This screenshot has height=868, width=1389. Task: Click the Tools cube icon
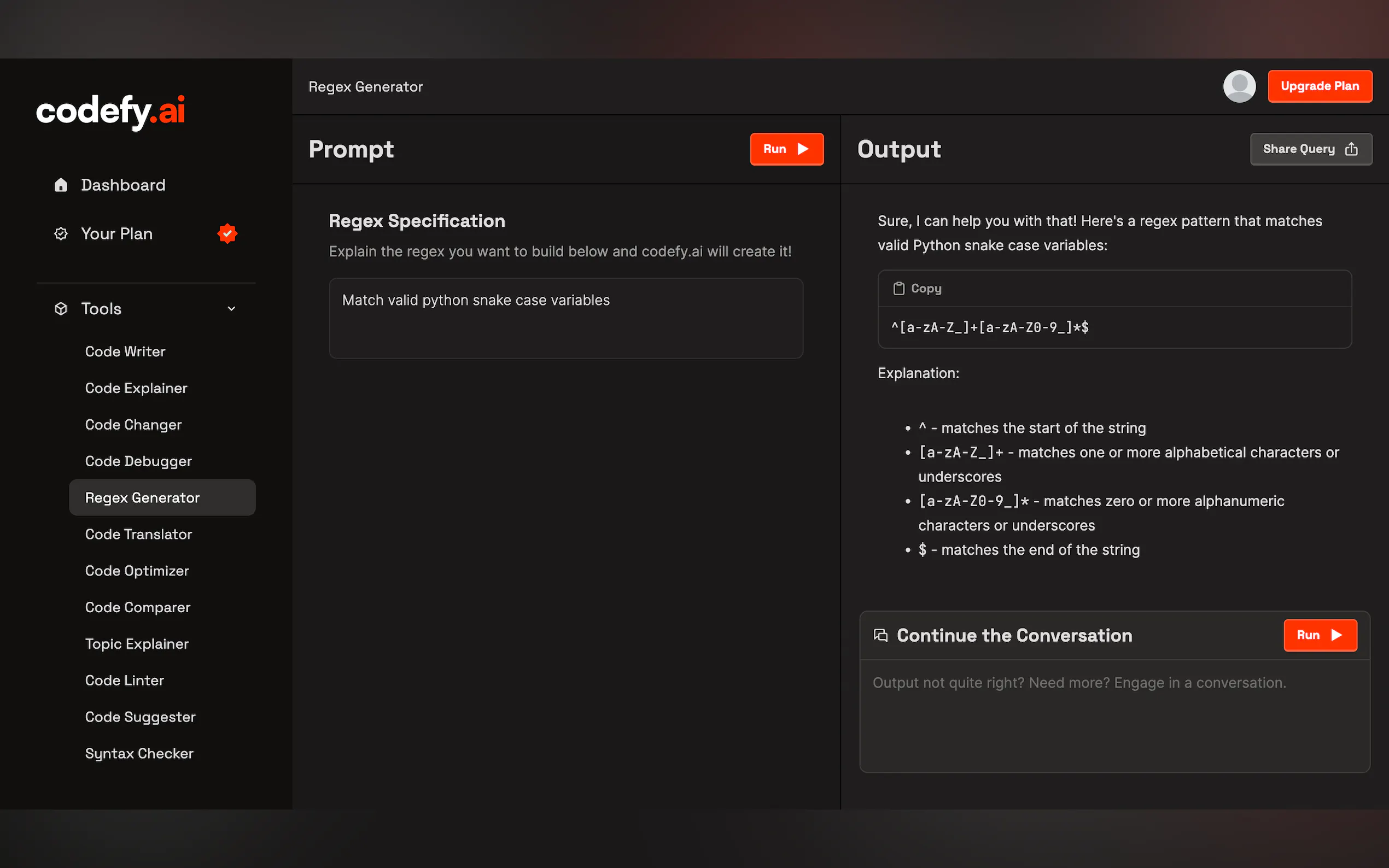coord(61,309)
